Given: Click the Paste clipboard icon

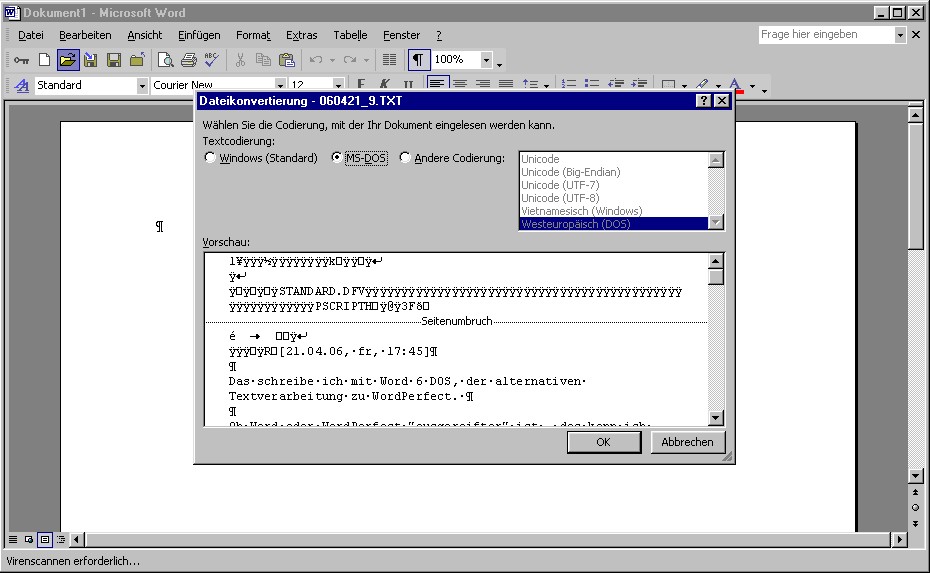Looking at the screenshot, I should 286,60.
